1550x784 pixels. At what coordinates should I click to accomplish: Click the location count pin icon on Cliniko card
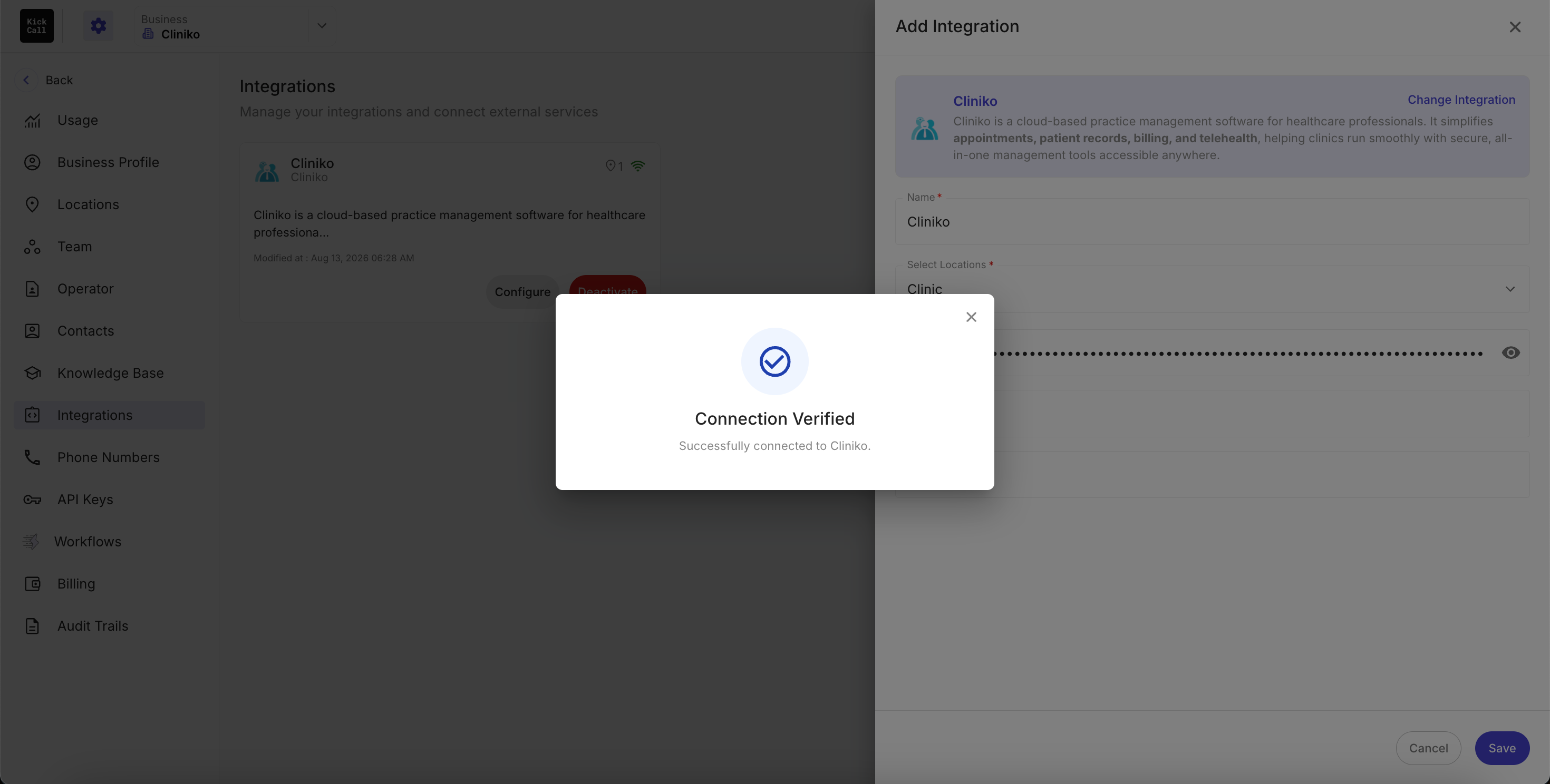[610, 166]
